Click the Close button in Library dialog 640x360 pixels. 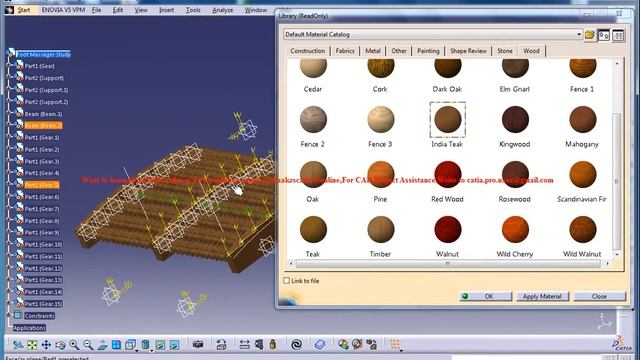[x=599, y=296]
